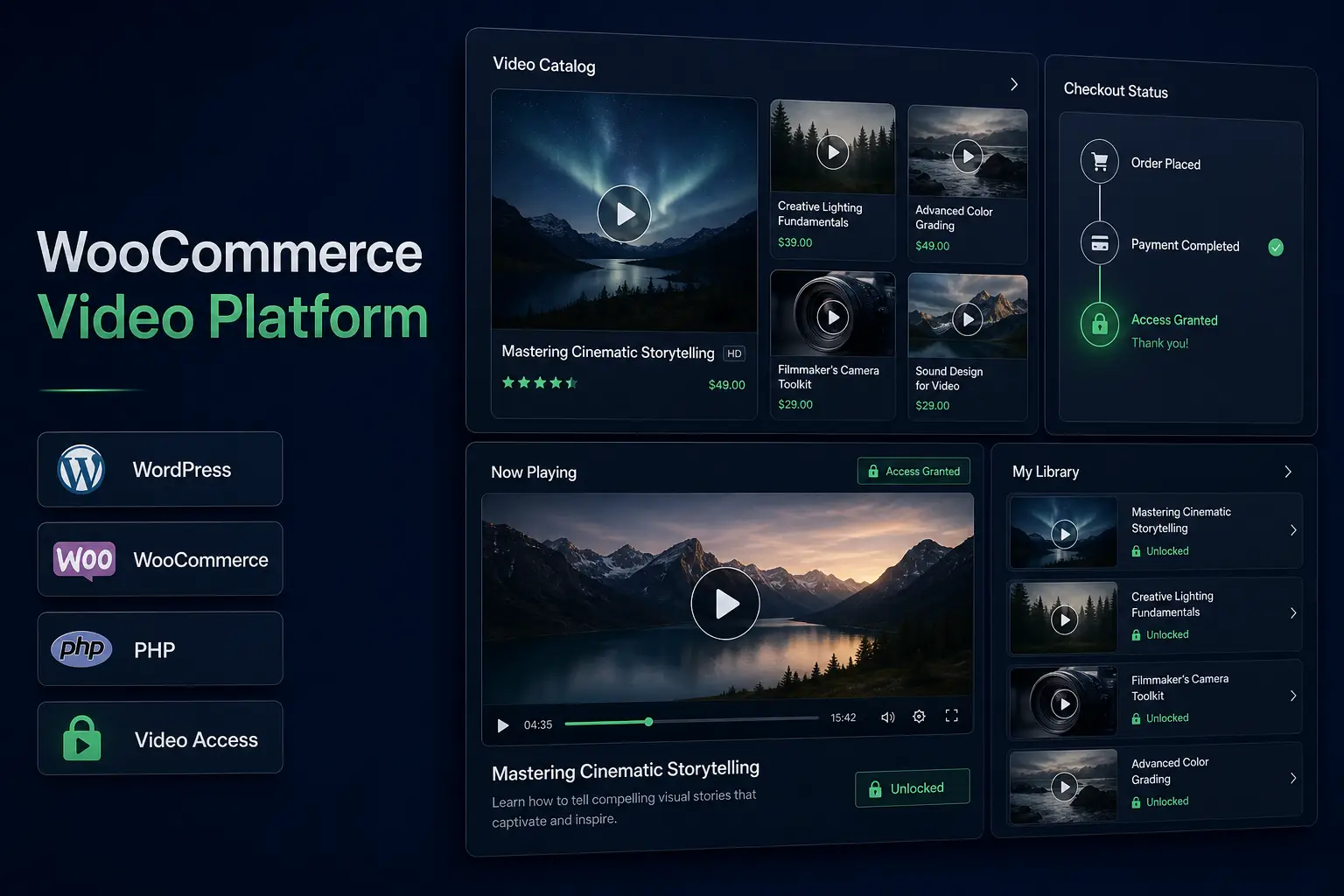Select the WooCommerce tag button

[160, 559]
